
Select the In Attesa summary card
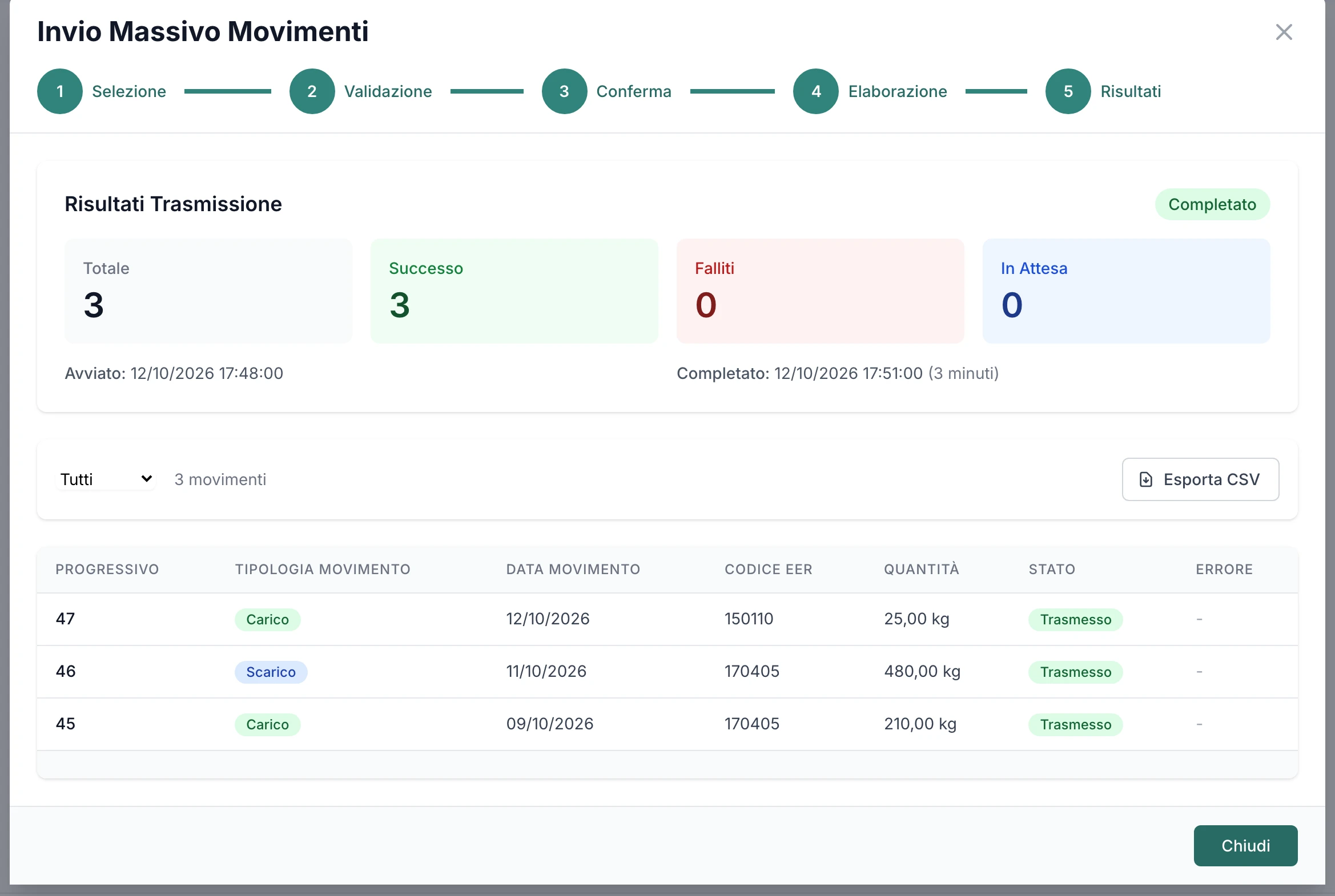click(1126, 291)
